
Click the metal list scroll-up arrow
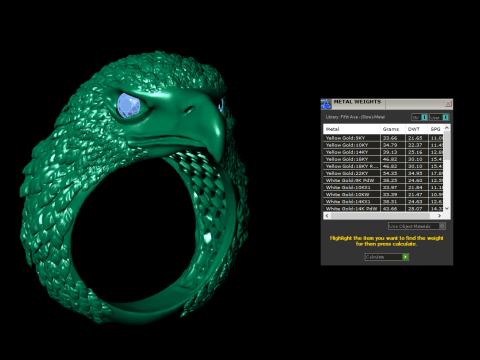tap(447, 128)
